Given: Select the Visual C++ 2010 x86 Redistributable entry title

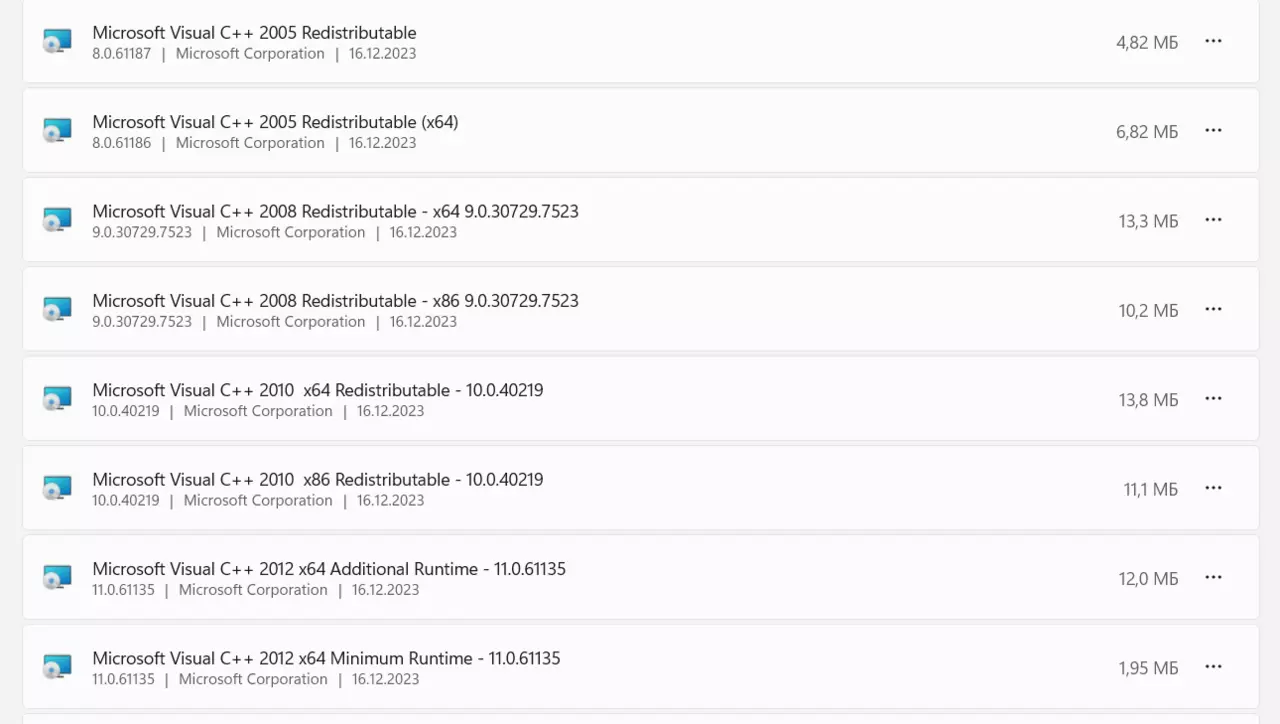Looking at the screenshot, I should click(318, 479).
